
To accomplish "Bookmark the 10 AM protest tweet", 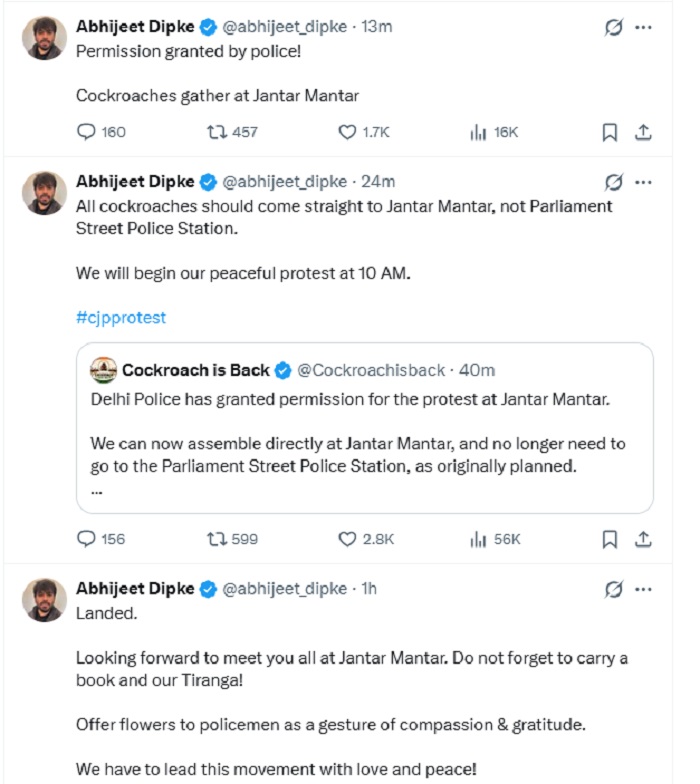I will [610, 540].
